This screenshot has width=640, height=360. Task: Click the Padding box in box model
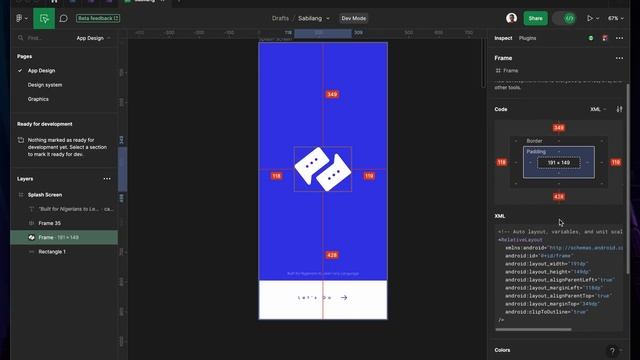point(559,162)
